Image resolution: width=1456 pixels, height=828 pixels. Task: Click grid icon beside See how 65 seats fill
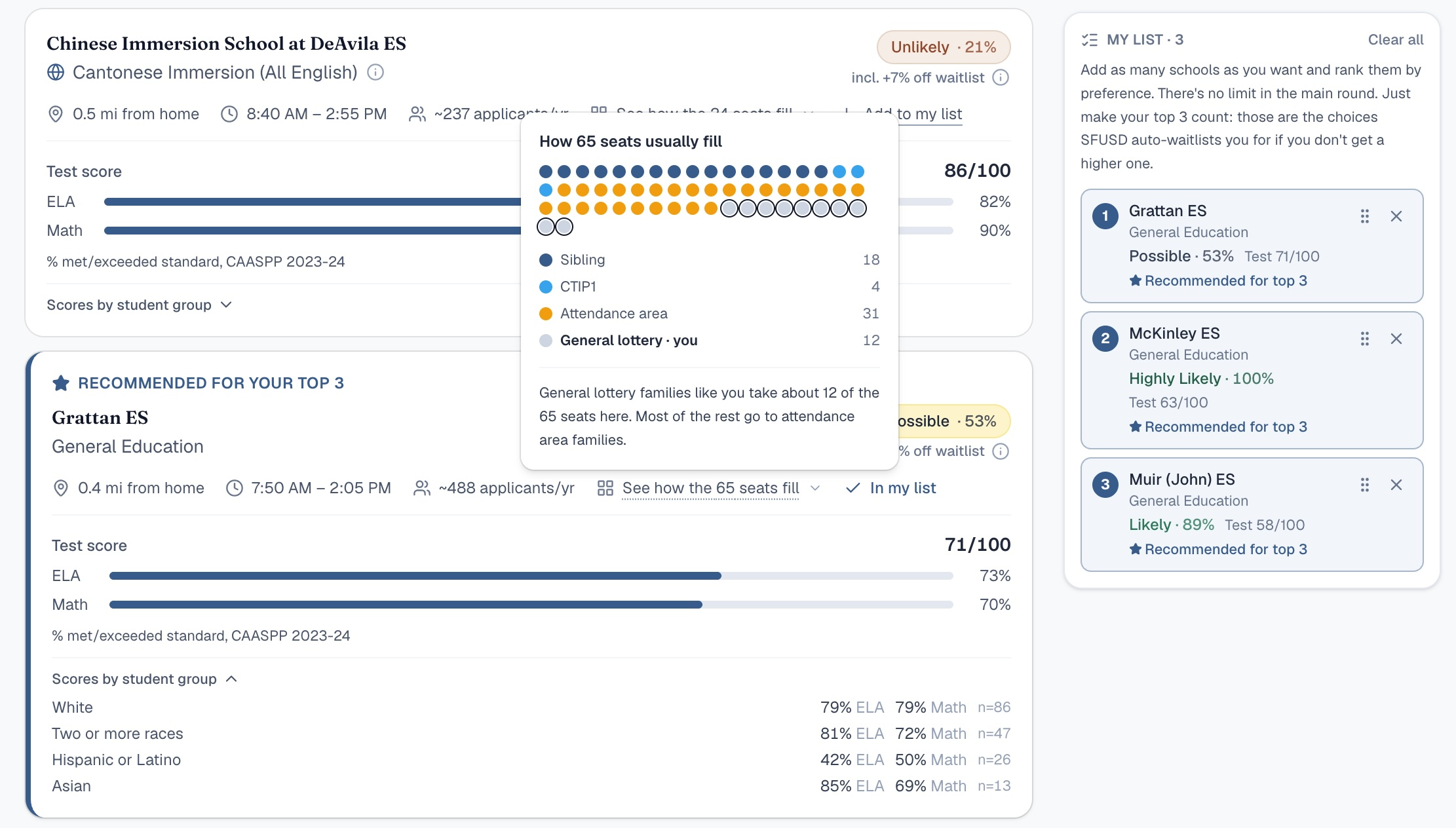pos(605,488)
